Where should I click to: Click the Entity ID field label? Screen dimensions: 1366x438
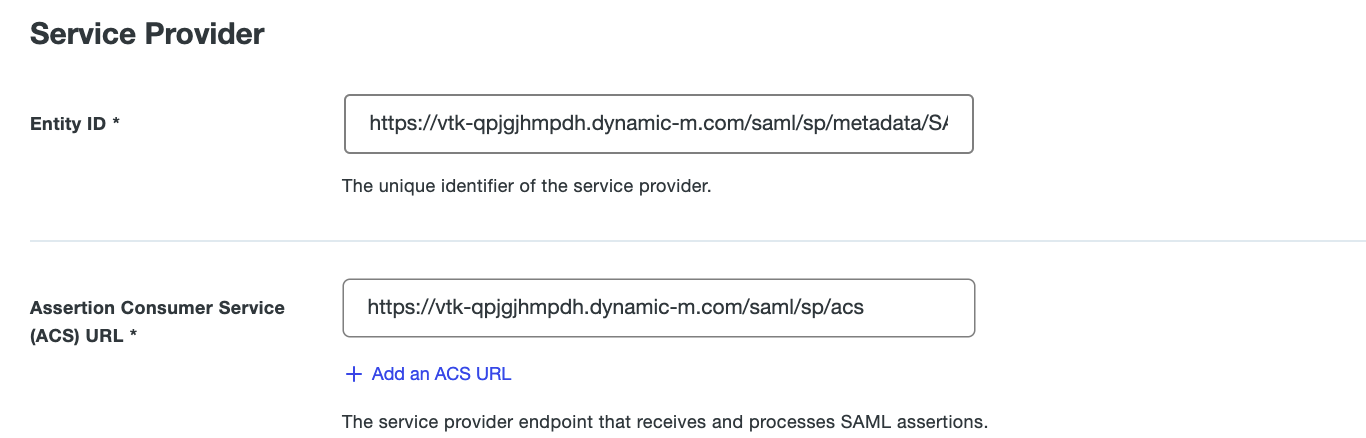click(68, 124)
